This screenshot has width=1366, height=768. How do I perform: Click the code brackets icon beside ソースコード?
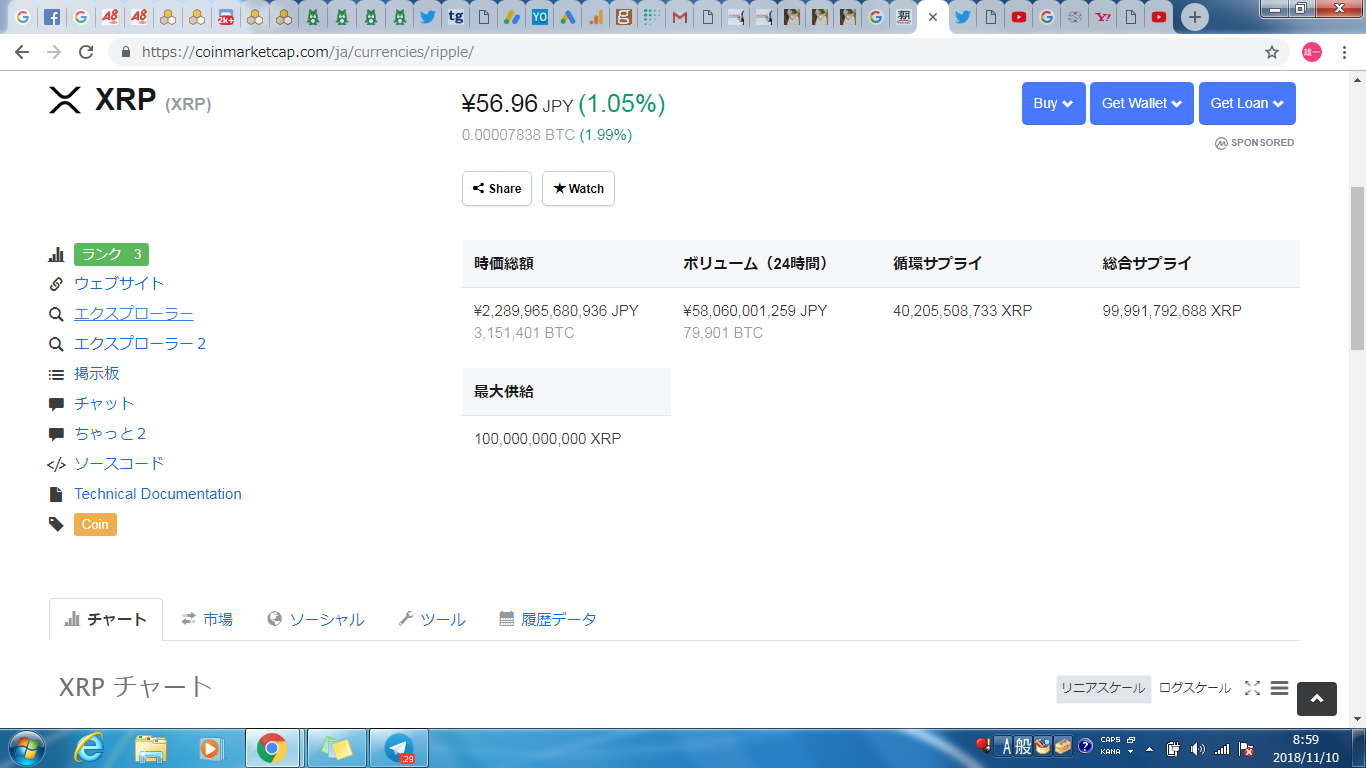[56, 464]
